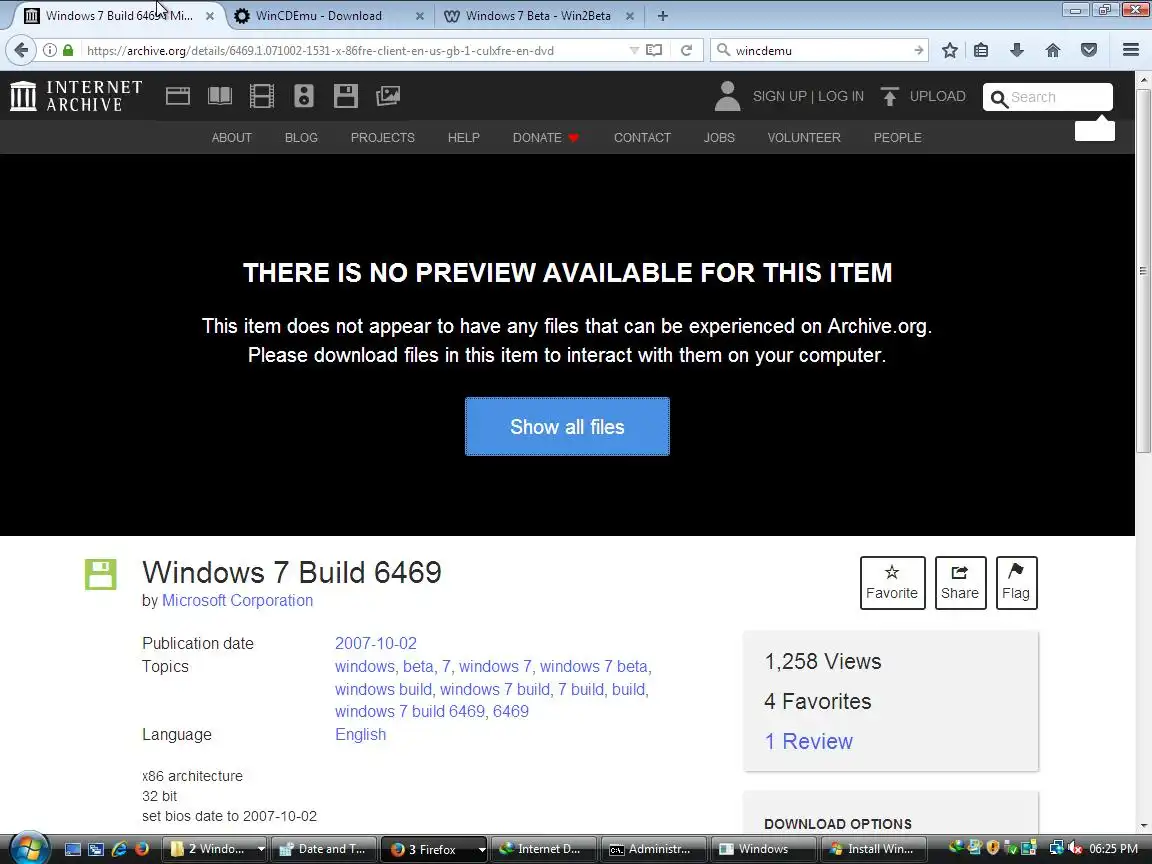The image size is (1152, 864).
Task: Submit search with arrow in wincdemu box
Action: pyautogui.click(x=918, y=50)
